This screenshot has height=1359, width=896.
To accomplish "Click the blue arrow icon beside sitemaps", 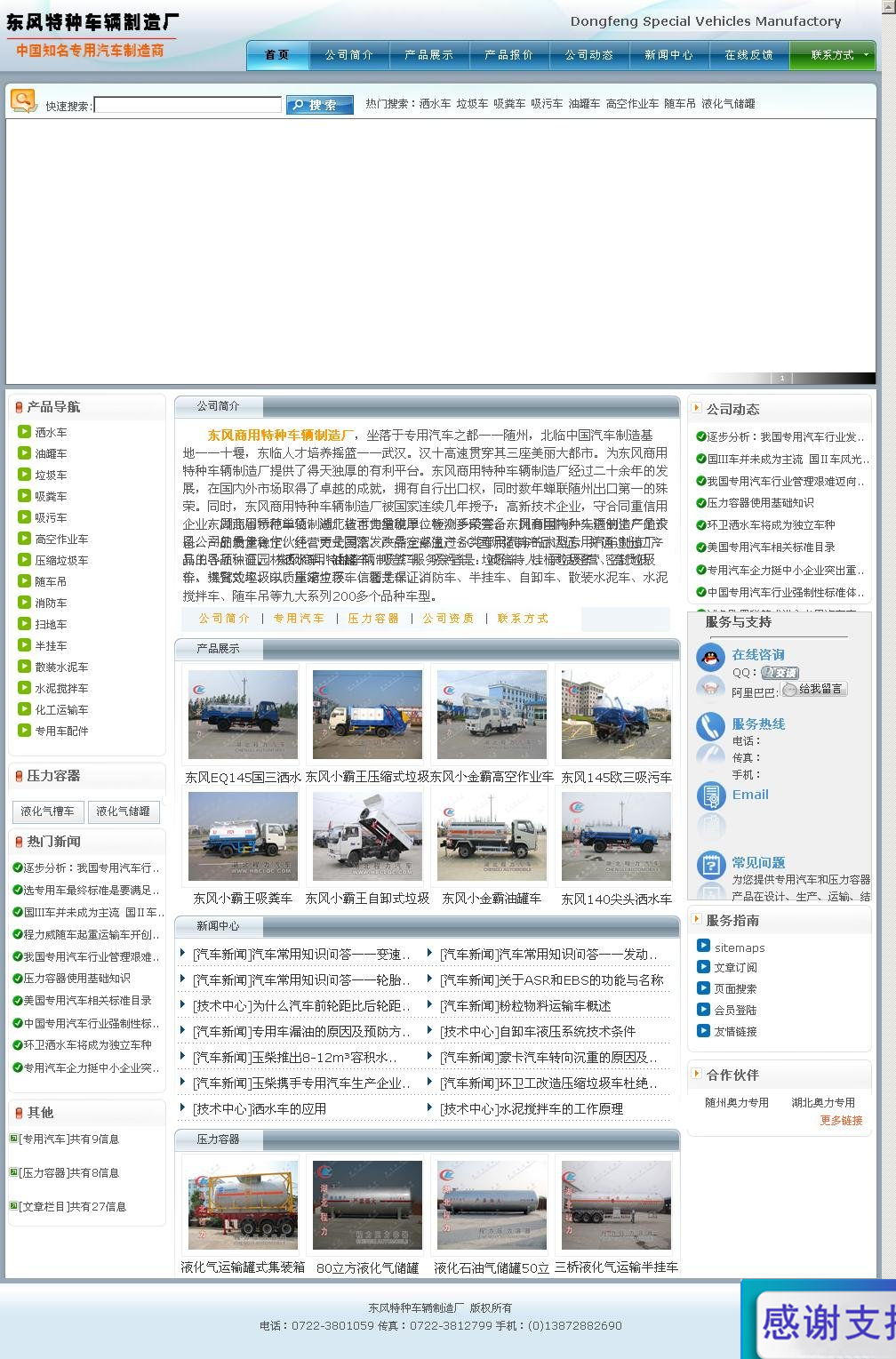I will [x=703, y=947].
